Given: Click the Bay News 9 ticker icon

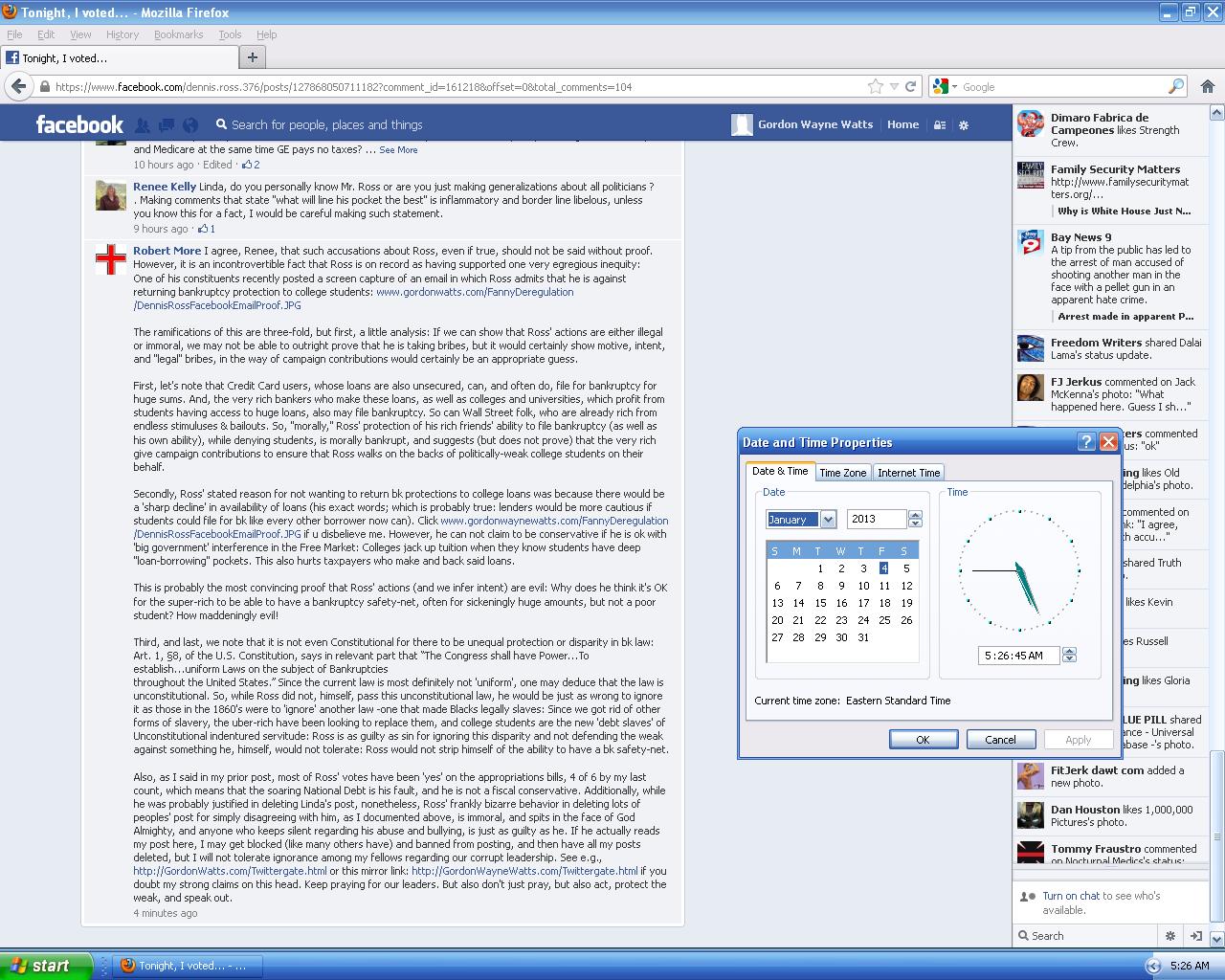Looking at the screenshot, I should click(1031, 243).
